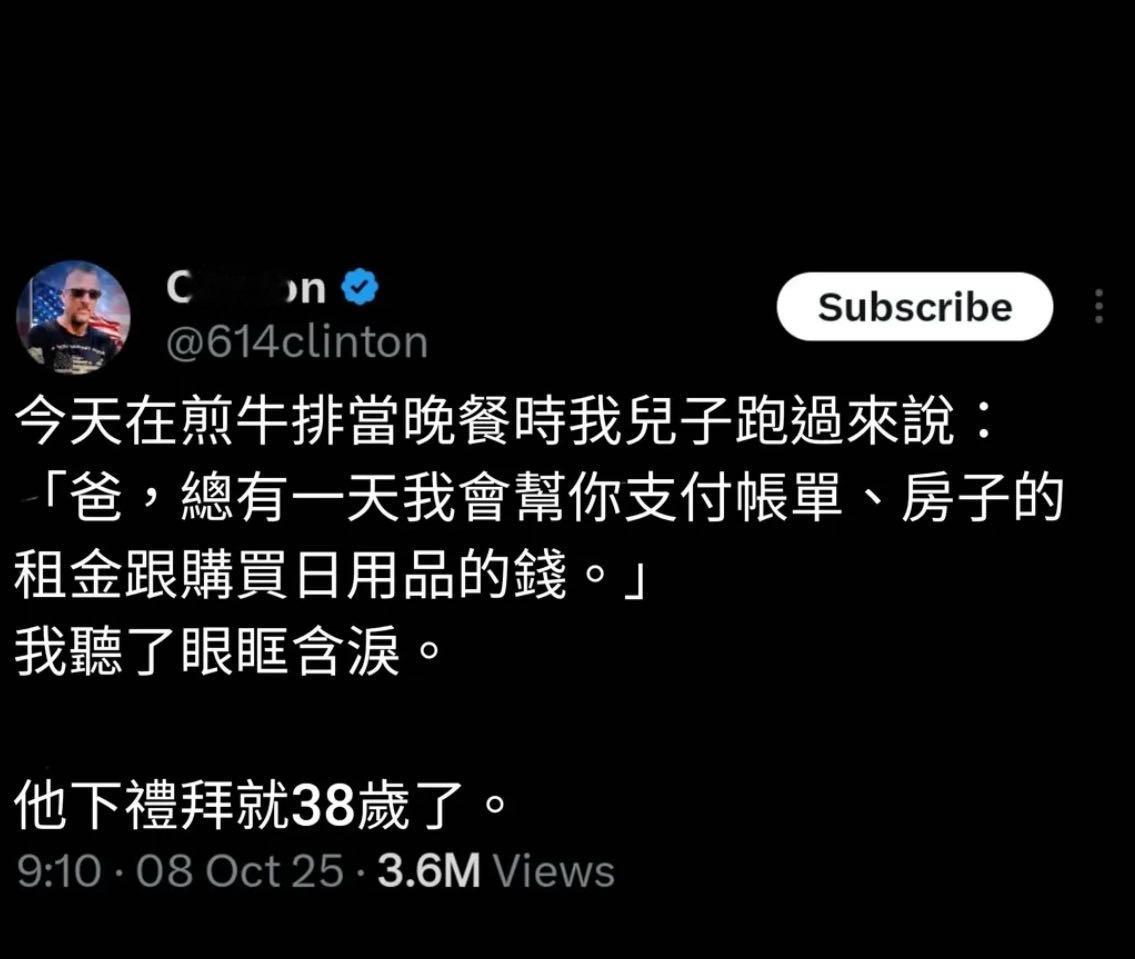The height and width of the screenshot is (959, 1135).
Task: Click the line 我聽了眼眶含淚
Action: 228,652
